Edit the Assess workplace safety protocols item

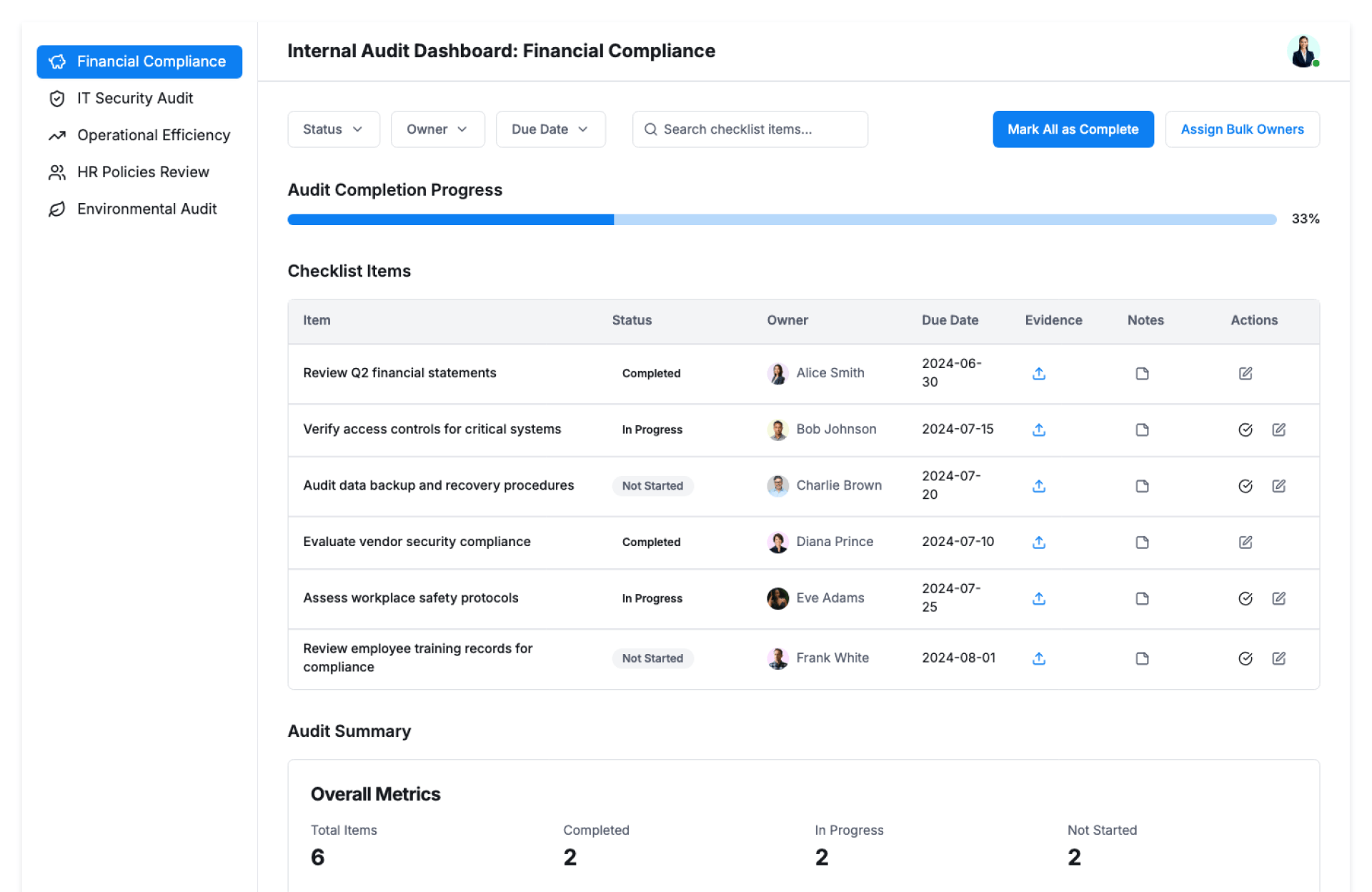coord(1278,598)
